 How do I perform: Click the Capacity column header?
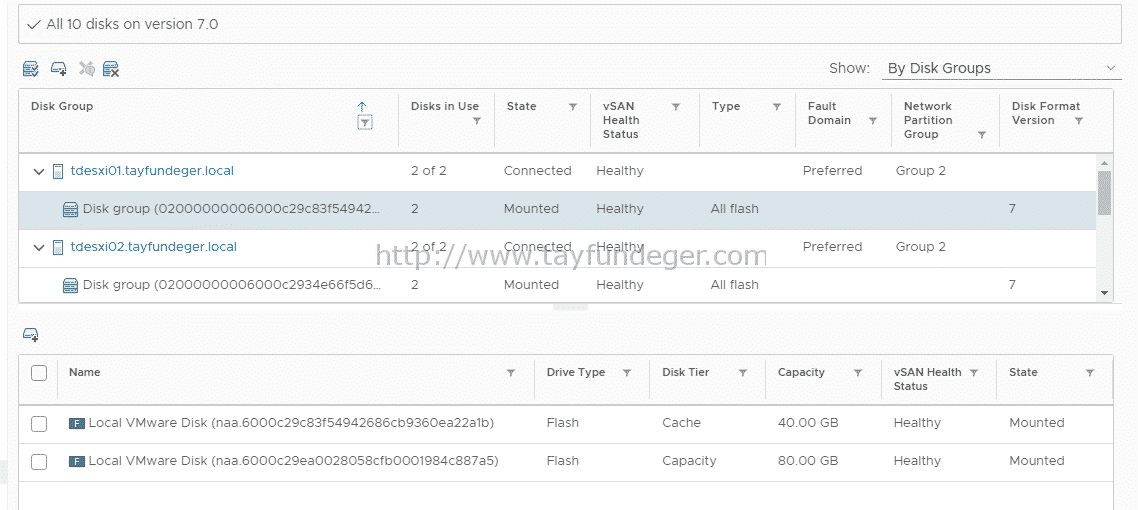tap(801, 372)
